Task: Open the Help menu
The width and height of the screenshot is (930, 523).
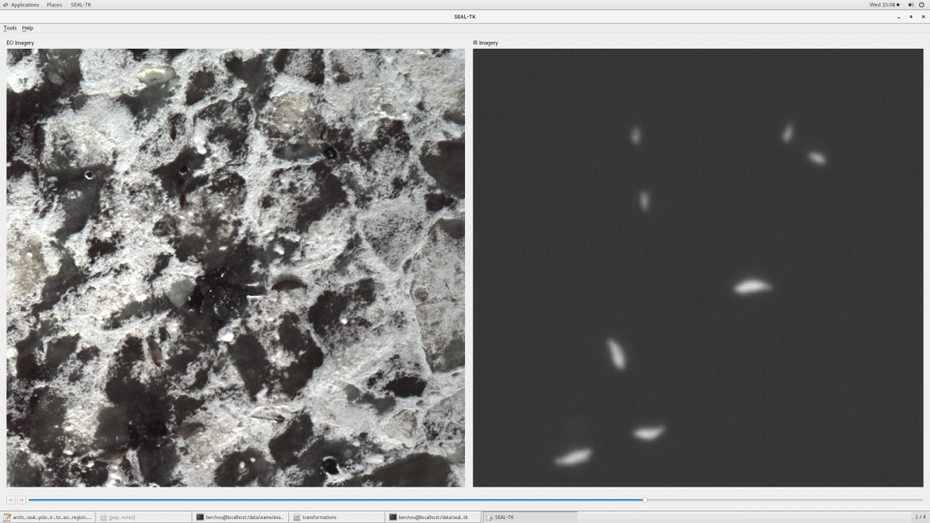Action: coord(27,28)
